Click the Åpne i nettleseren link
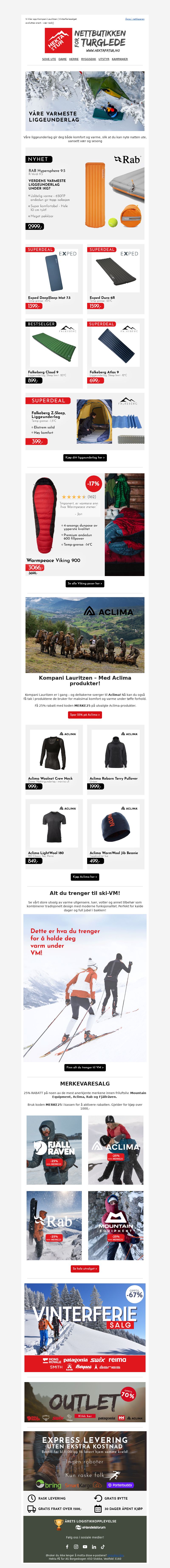Image resolution: width=170 pixels, height=1568 pixels. (x=135, y=19)
